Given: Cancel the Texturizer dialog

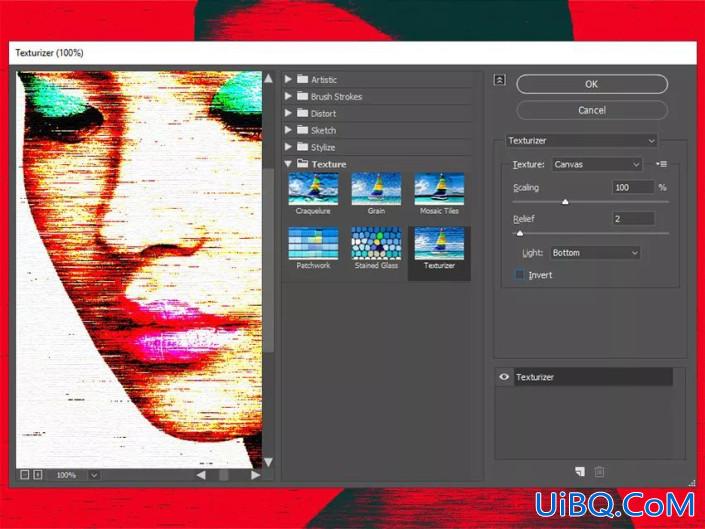Looking at the screenshot, I should pos(592,110).
